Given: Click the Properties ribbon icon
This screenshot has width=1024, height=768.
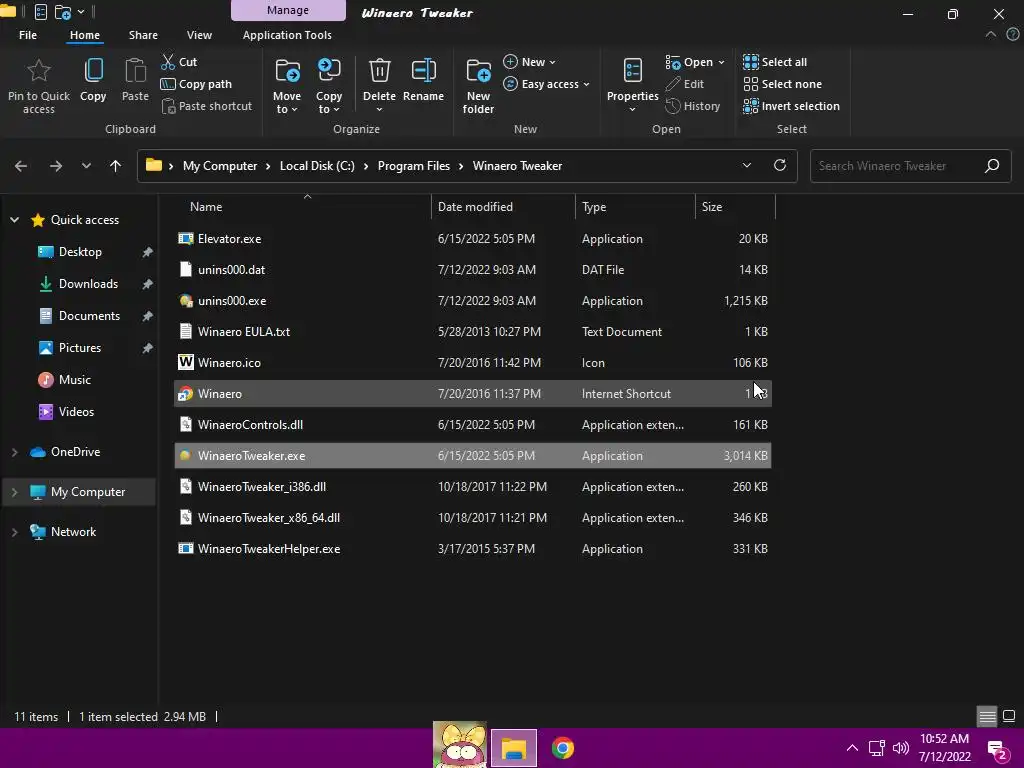Looking at the screenshot, I should (632, 71).
